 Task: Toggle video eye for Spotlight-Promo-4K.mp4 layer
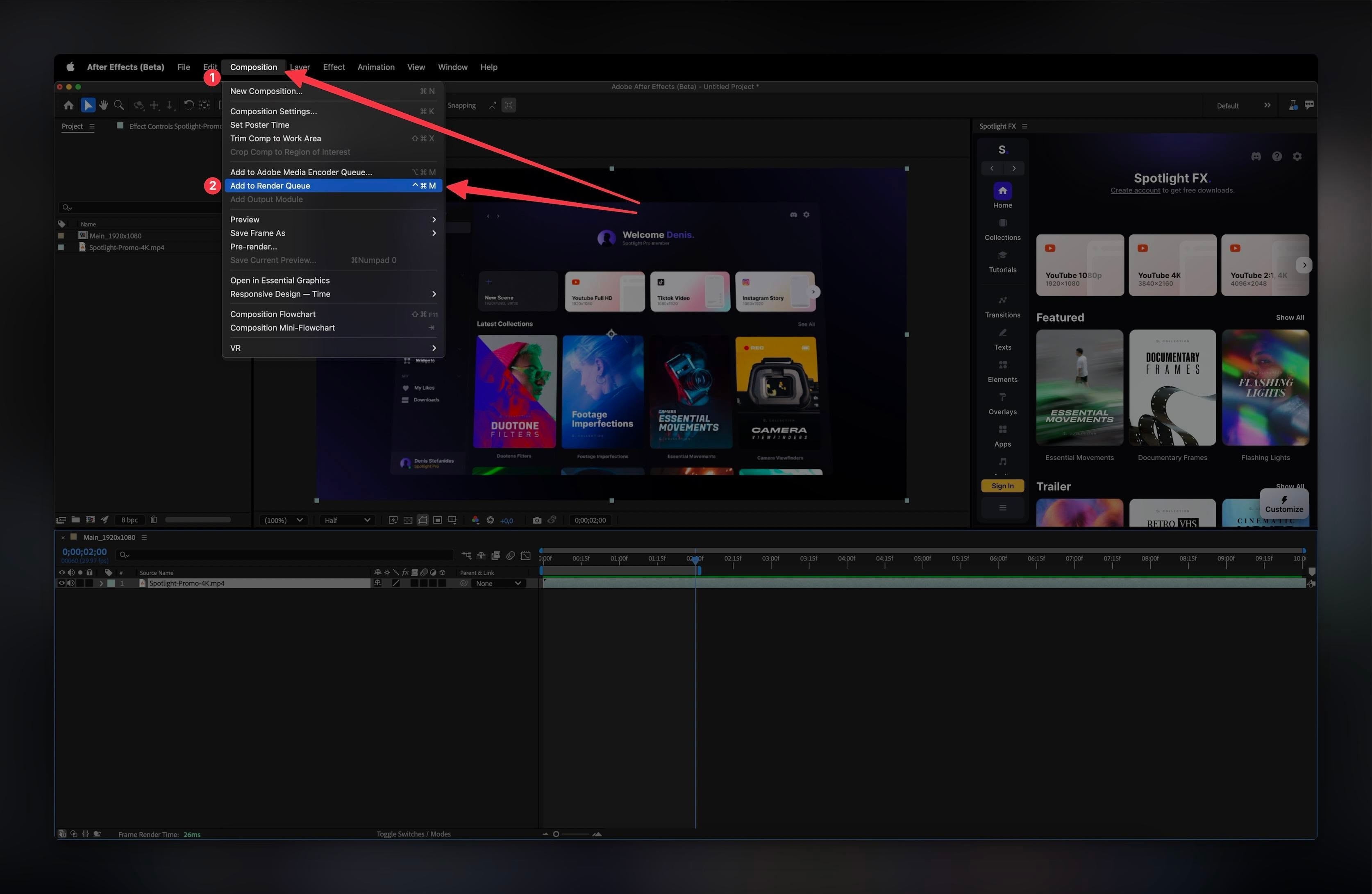pos(62,583)
